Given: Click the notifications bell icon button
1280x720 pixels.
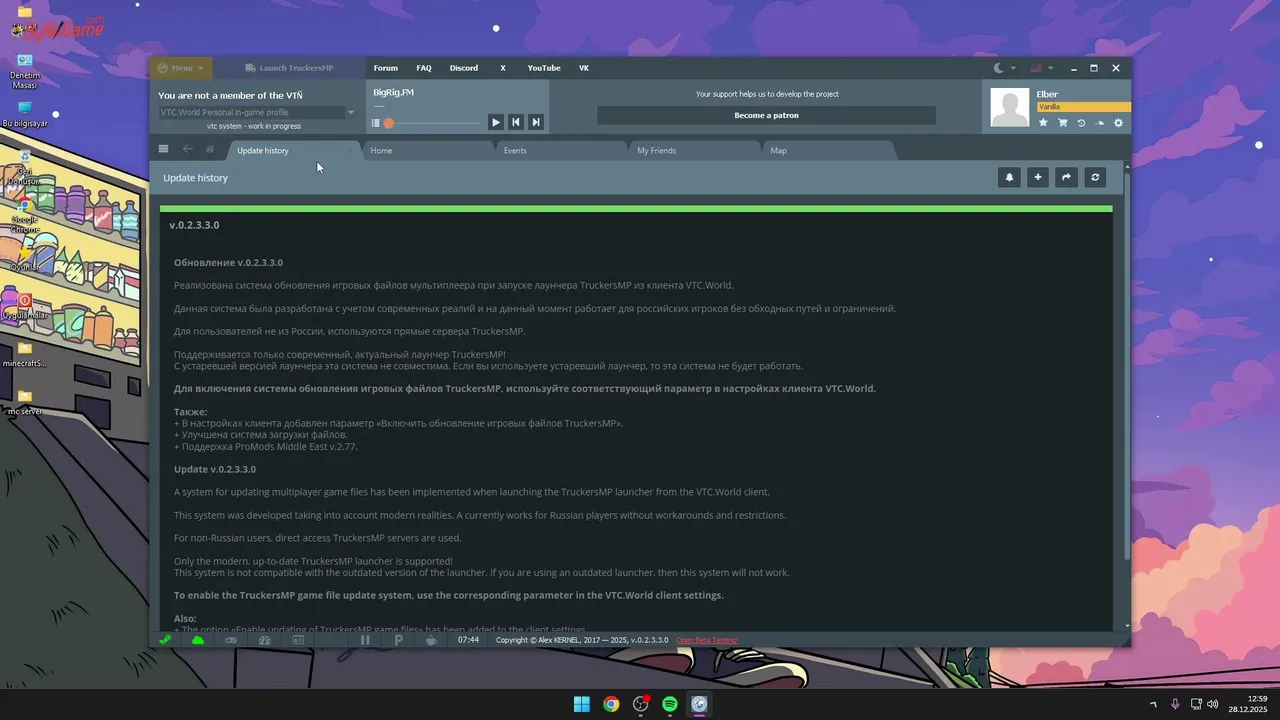Looking at the screenshot, I should [1009, 177].
